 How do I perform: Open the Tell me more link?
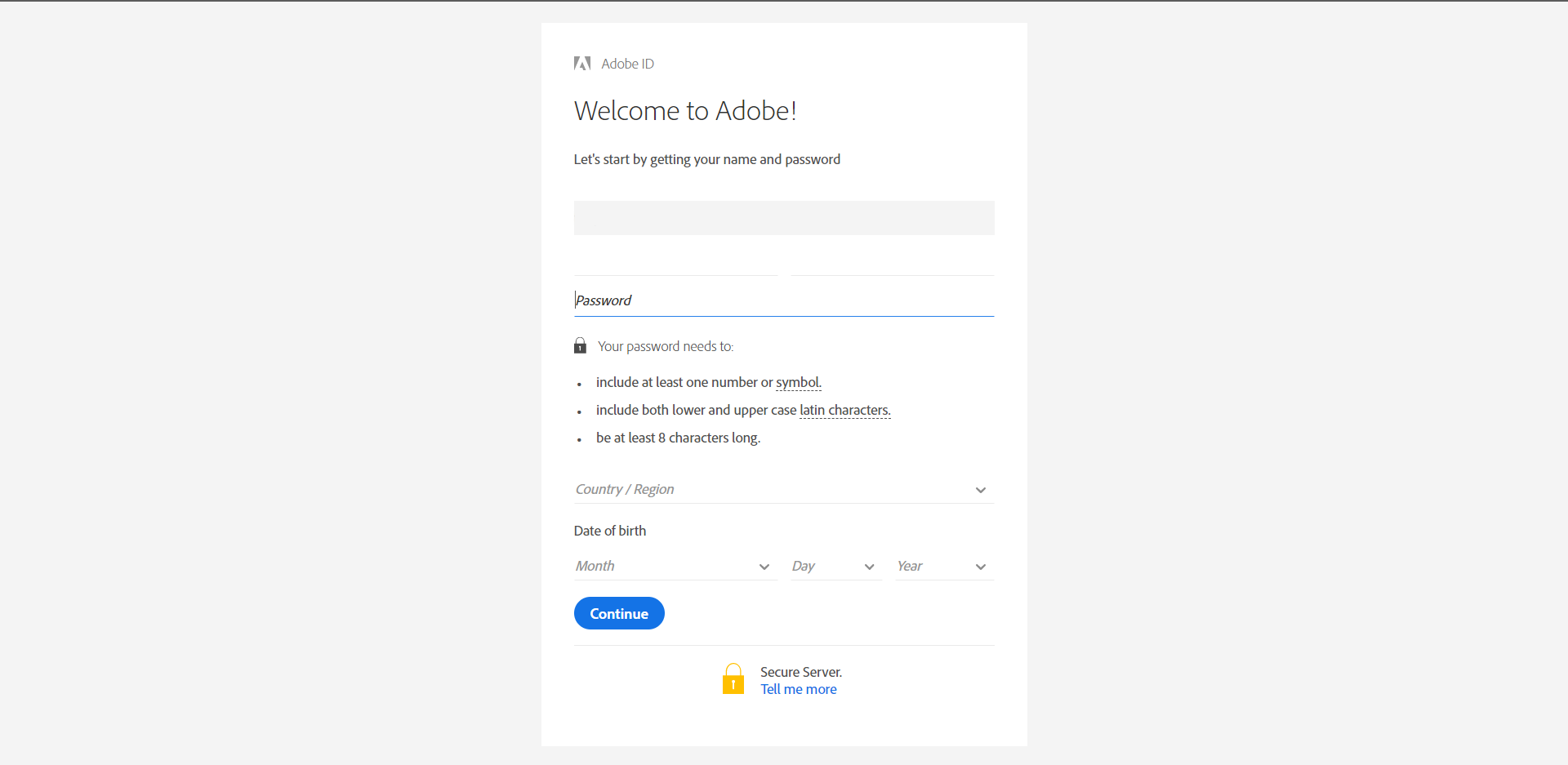(799, 689)
